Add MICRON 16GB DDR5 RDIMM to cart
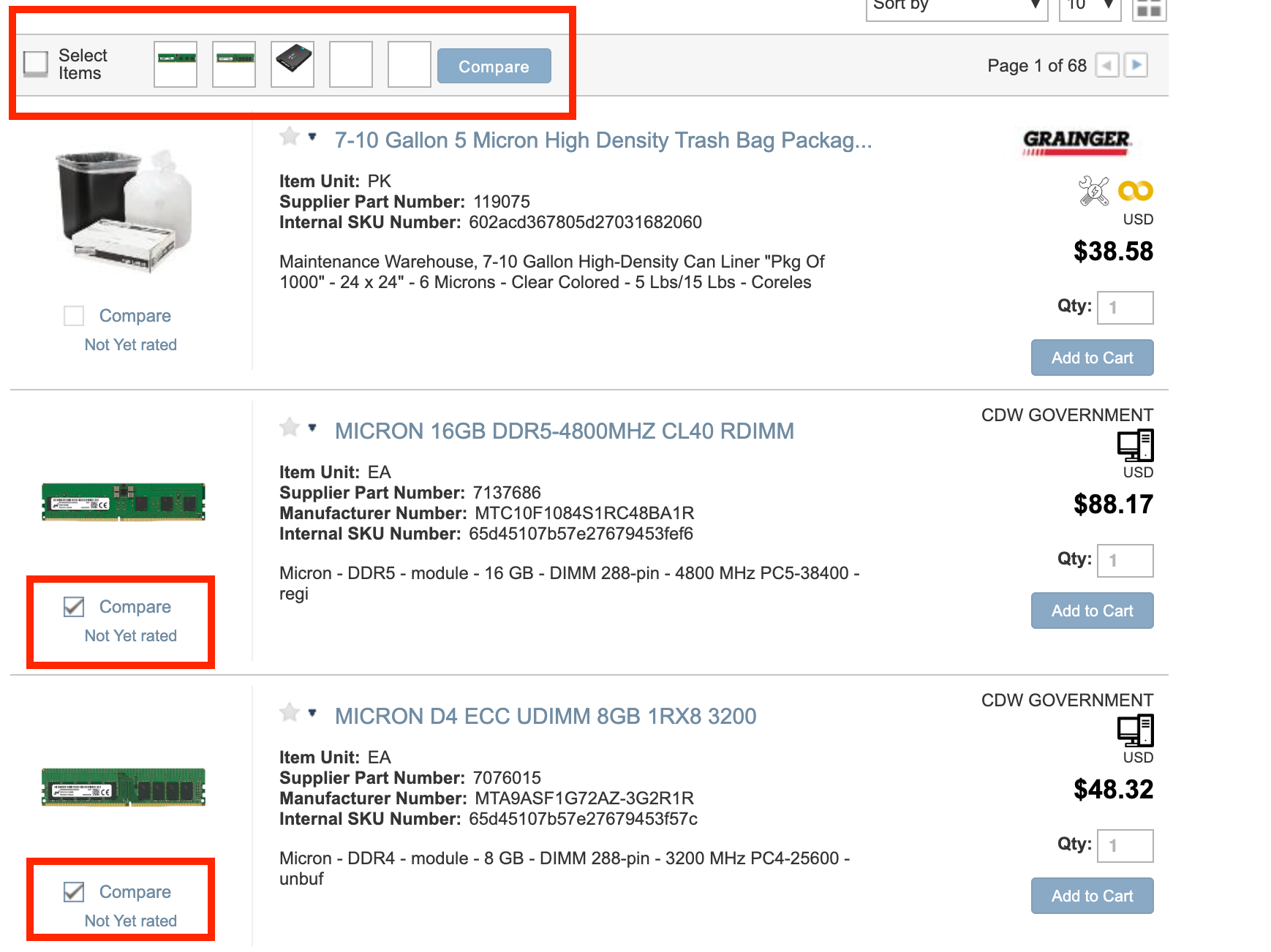Viewport: 1271px width, 952px height. (1092, 611)
